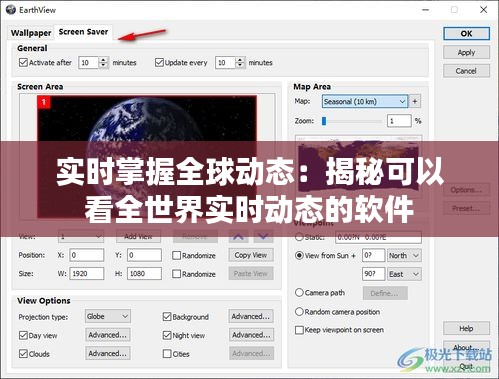Image resolution: width=499 pixels, height=379 pixels.
Task: Click the plus button beside Map dropdown
Action: (415, 101)
